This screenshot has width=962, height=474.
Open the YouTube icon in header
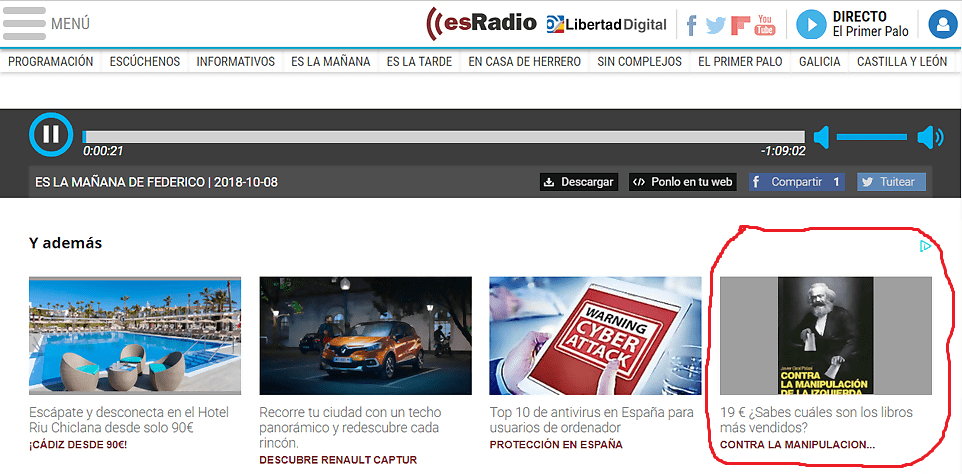click(x=764, y=25)
